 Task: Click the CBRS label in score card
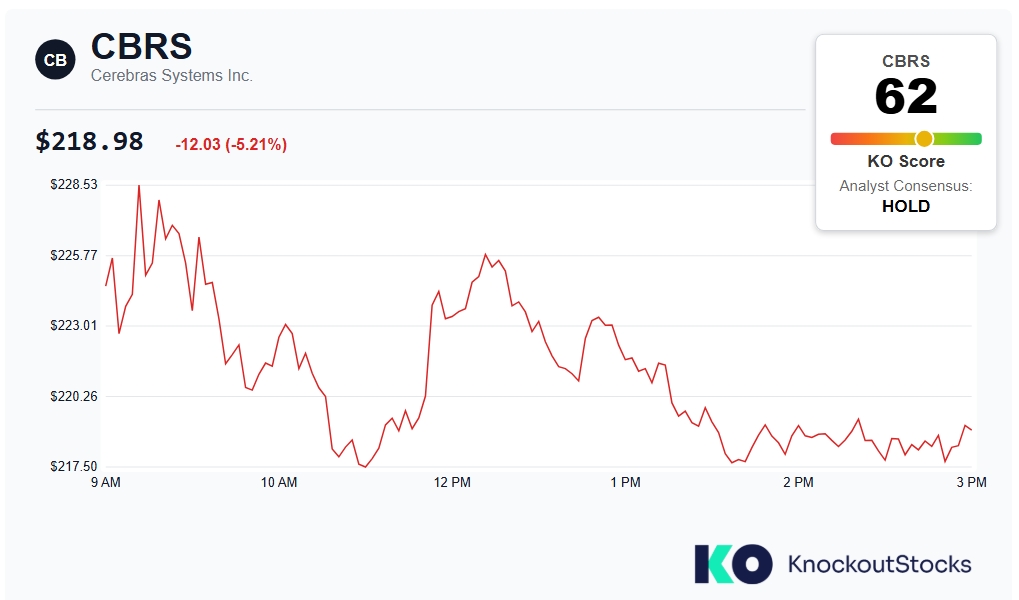[906, 61]
